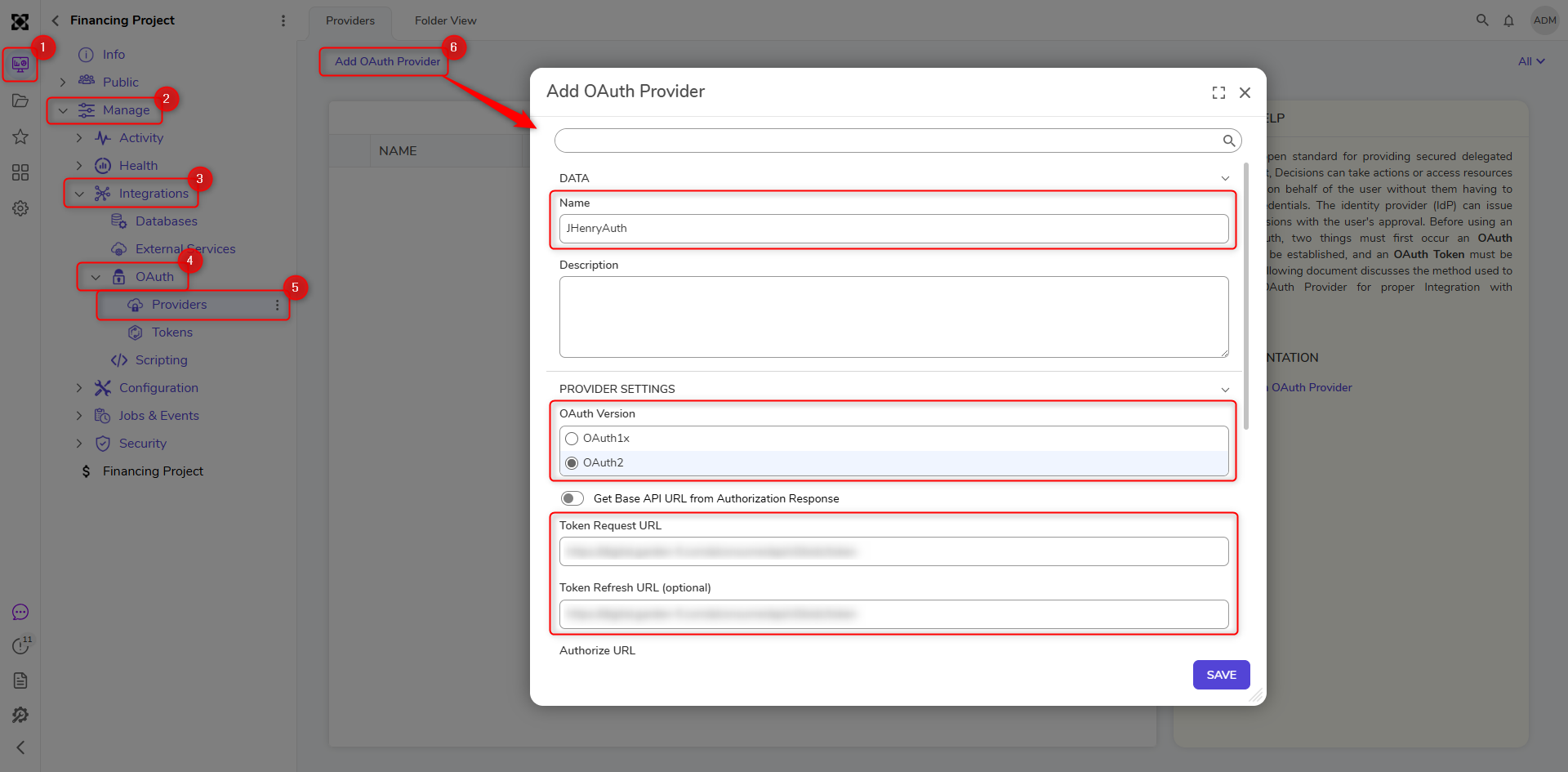The height and width of the screenshot is (772, 1568).
Task: Click the Name input field
Action: (893, 229)
